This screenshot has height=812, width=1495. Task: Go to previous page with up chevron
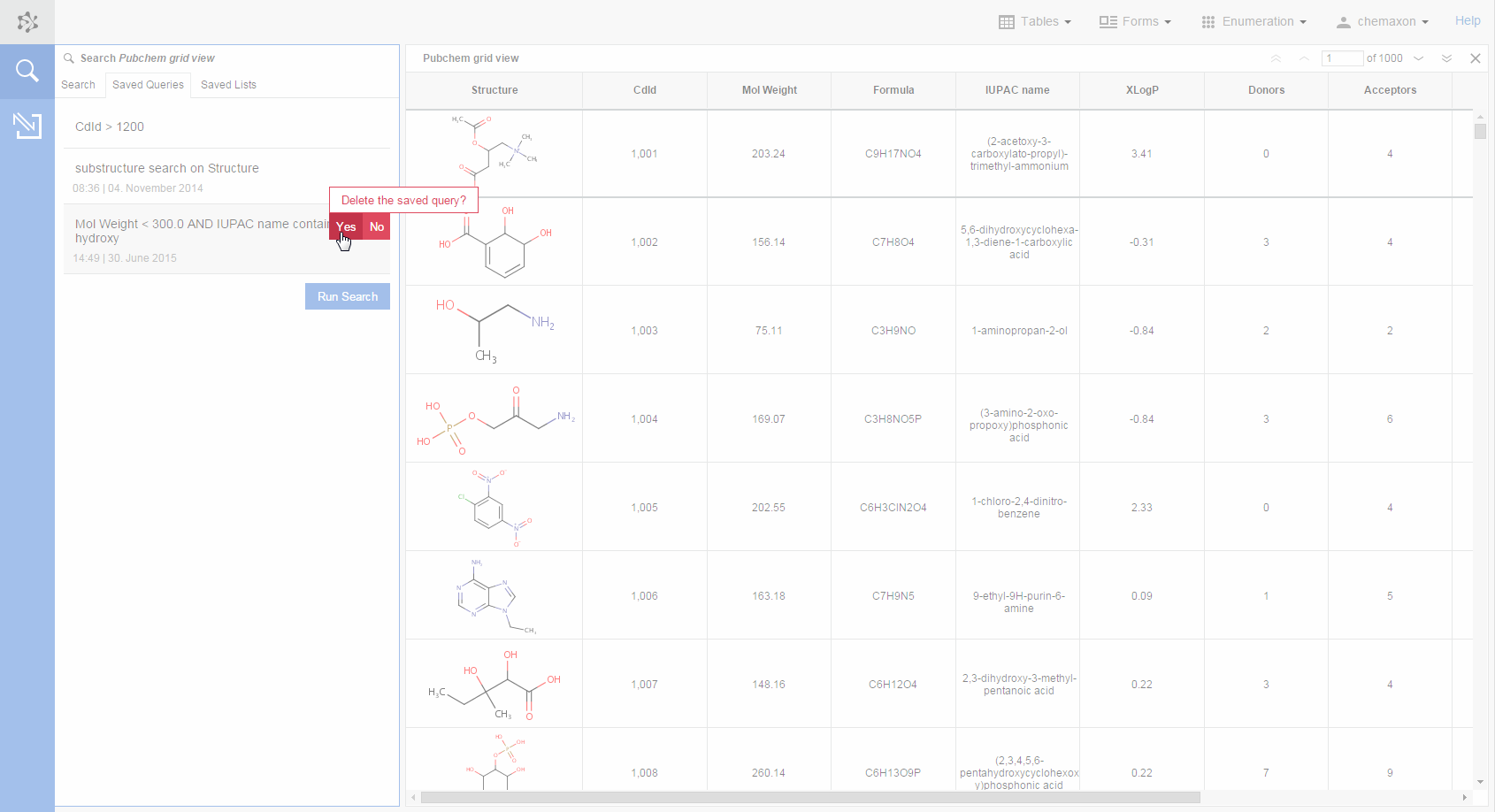[x=1302, y=58]
